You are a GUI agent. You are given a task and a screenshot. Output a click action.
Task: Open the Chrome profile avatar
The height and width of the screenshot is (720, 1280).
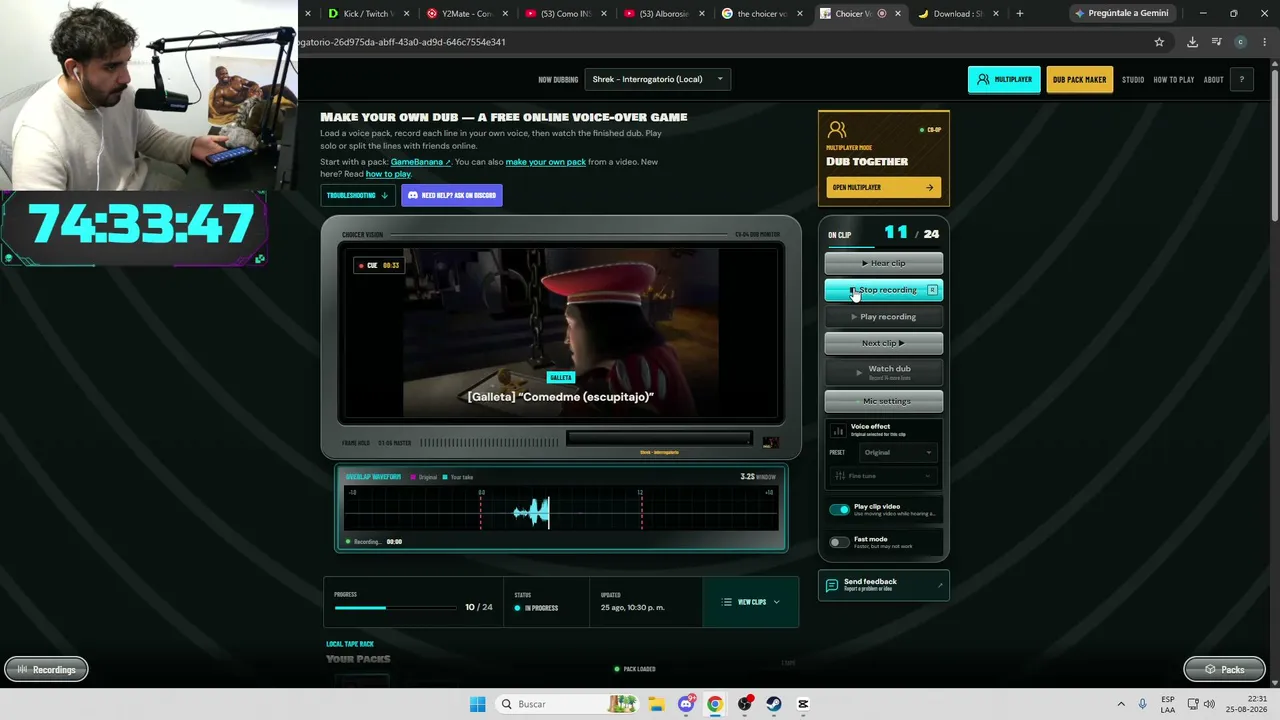[1241, 42]
